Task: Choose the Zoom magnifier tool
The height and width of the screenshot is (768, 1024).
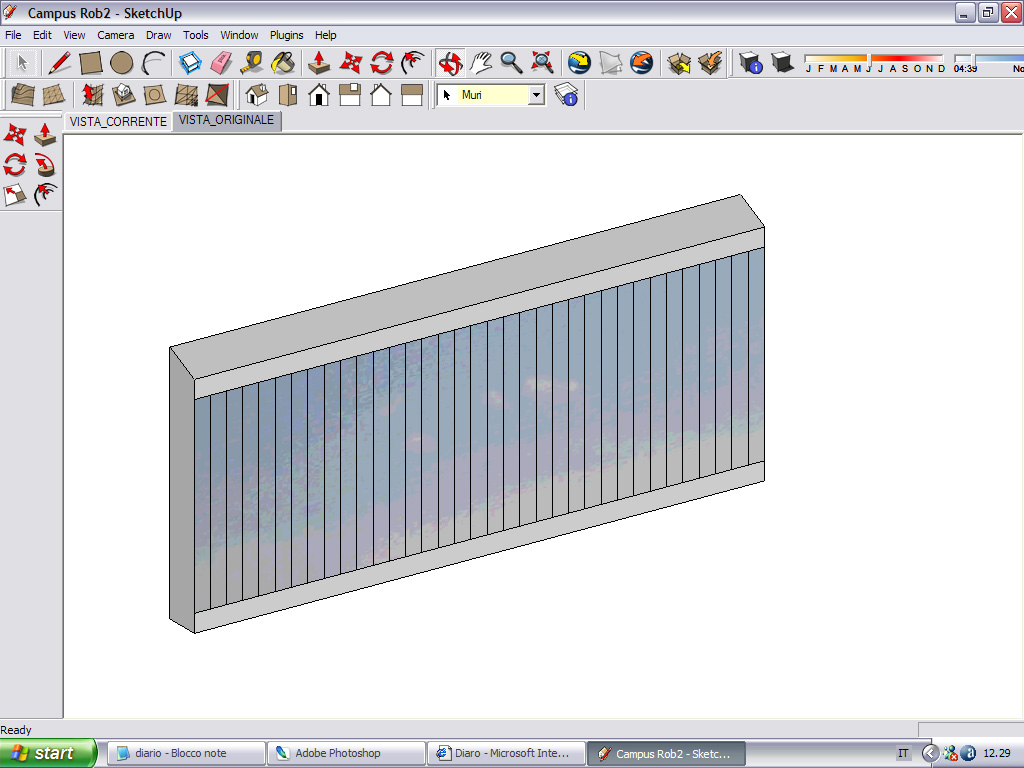Action: click(511, 63)
